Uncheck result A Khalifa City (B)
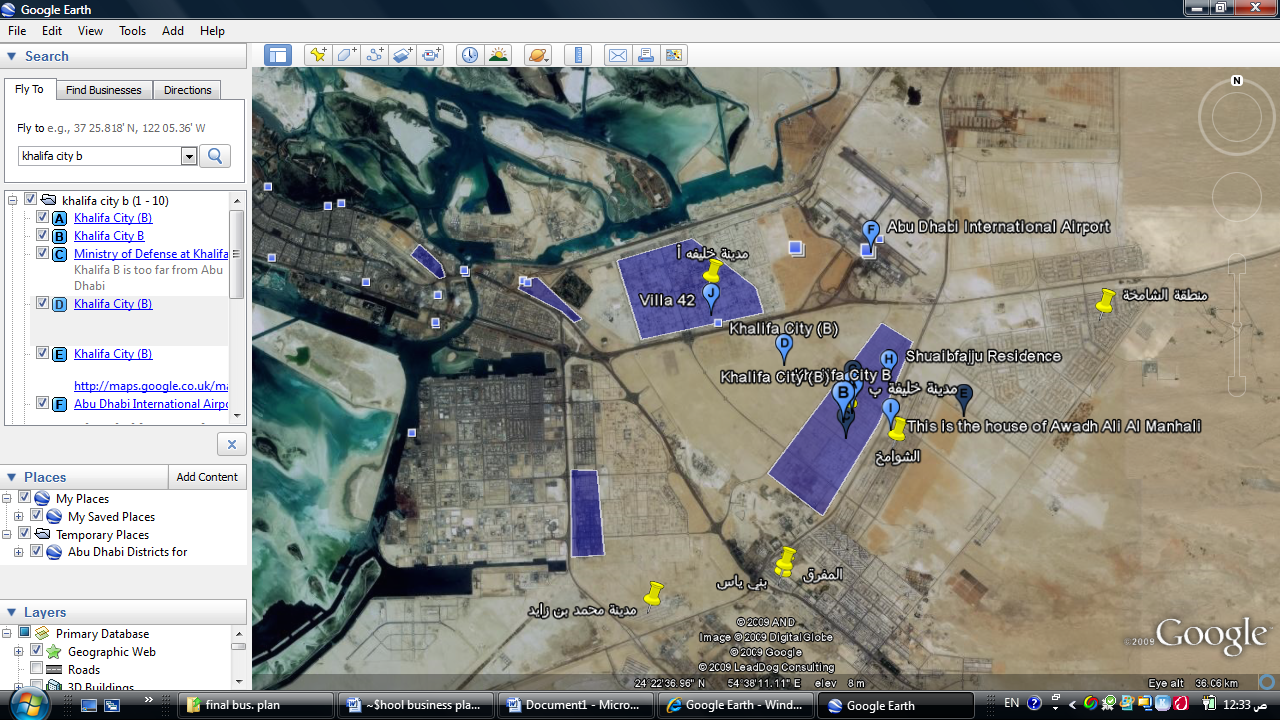 click(43, 217)
